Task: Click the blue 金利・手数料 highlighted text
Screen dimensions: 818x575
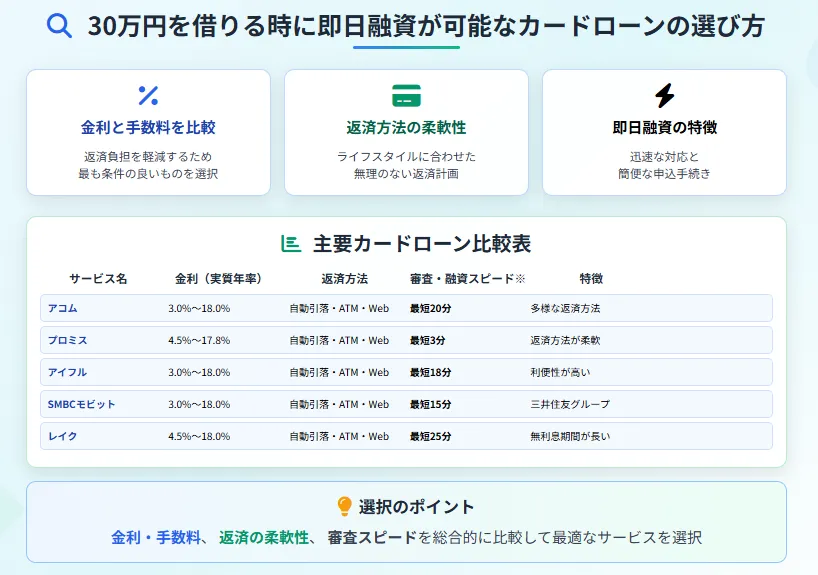Action: 156,537
